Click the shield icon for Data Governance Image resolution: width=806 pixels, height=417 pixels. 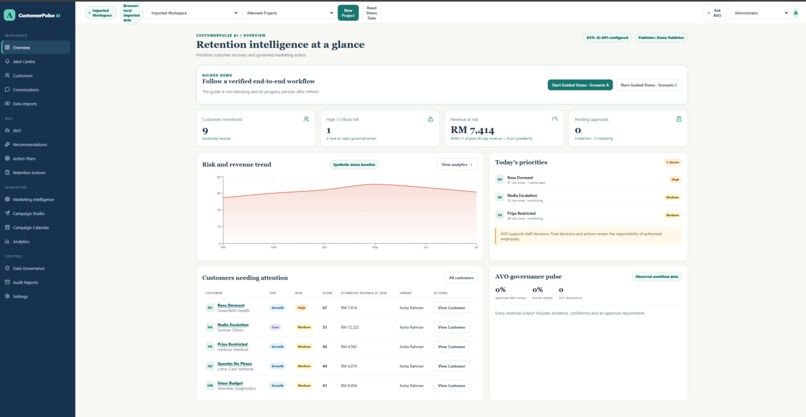coord(7,268)
